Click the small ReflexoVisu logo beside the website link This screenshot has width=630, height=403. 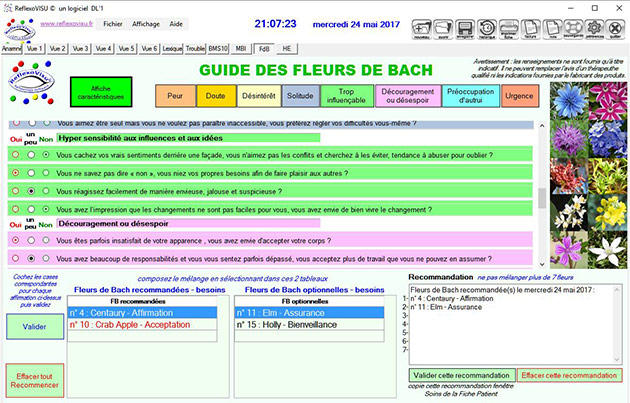tap(19, 29)
